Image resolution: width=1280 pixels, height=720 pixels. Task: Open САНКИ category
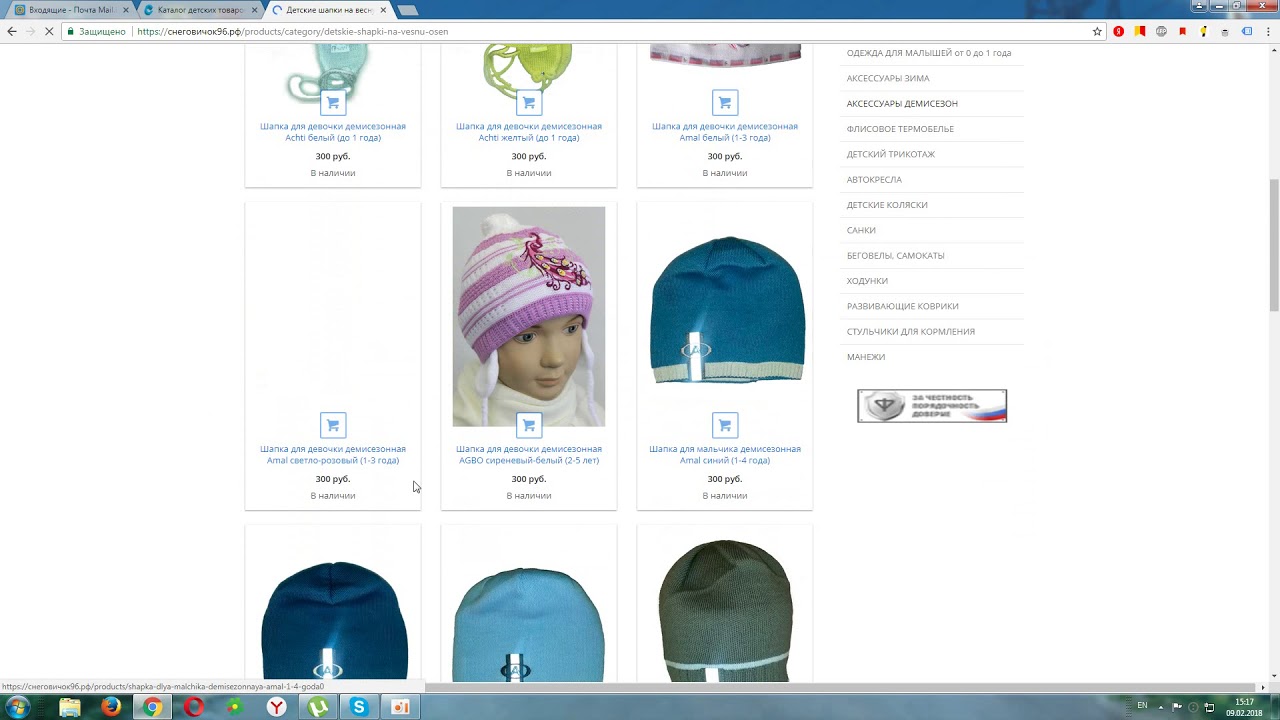pos(861,230)
